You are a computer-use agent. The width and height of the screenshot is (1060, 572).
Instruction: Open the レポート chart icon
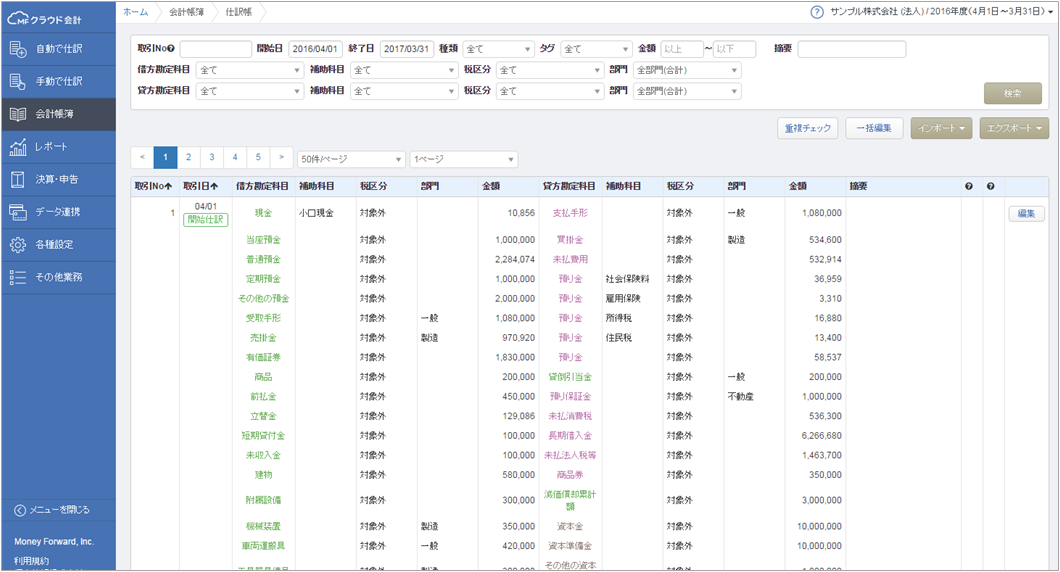click(x=18, y=147)
